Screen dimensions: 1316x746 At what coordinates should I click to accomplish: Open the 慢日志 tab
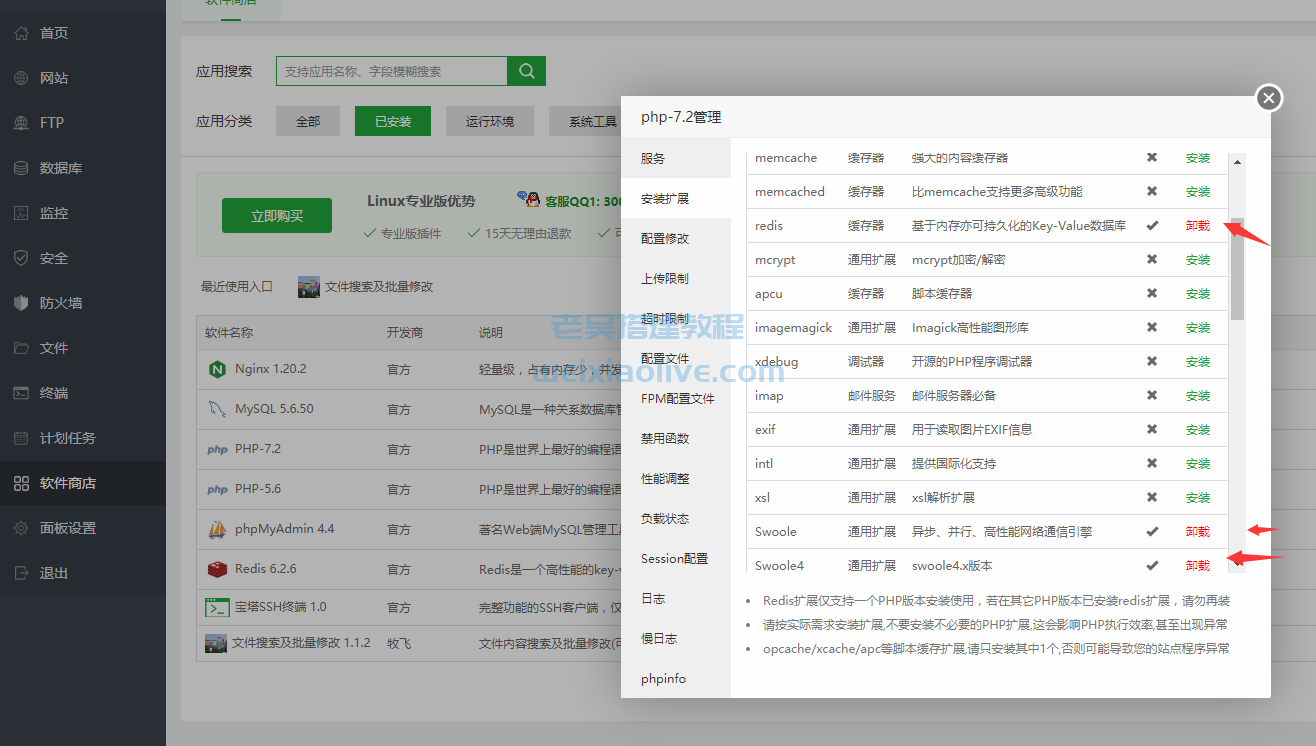(x=676, y=638)
